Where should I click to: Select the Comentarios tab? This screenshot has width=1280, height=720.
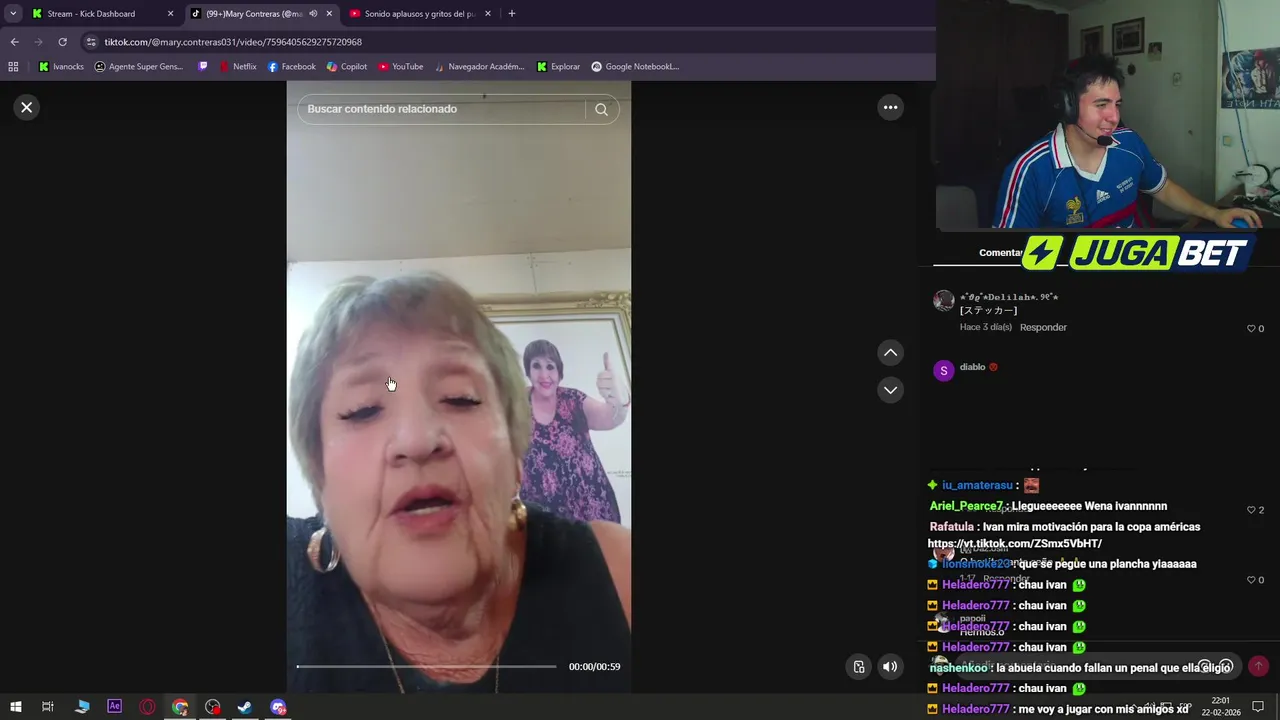(1000, 253)
